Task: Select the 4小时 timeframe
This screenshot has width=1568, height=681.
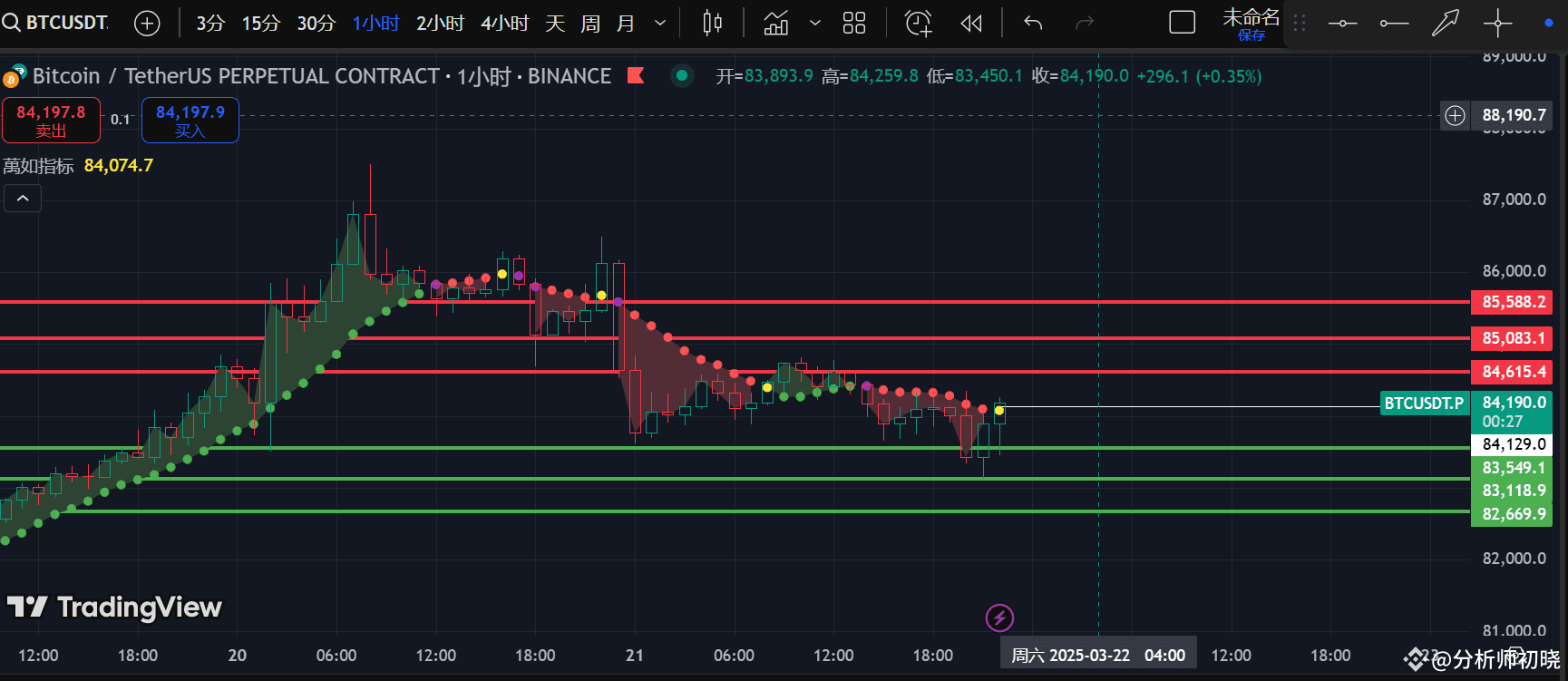Action: click(504, 24)
